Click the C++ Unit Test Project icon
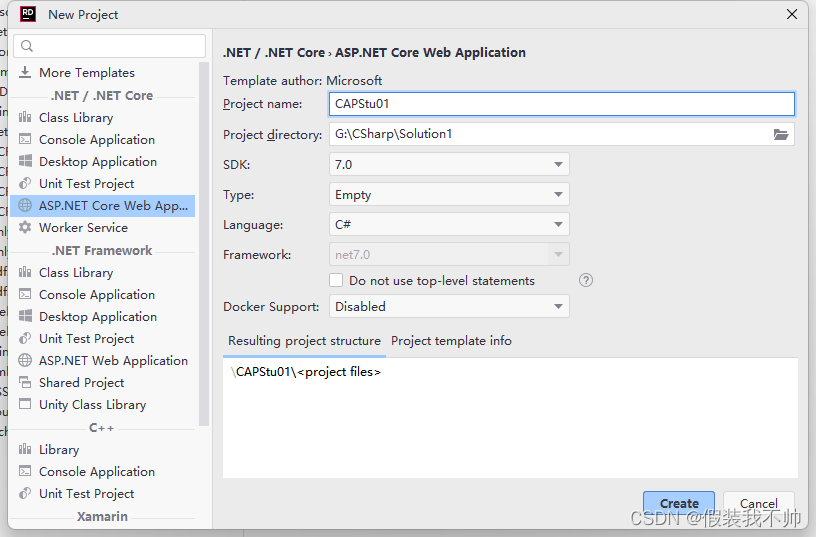This screenshot has height=537, width=816. [25, 493]
